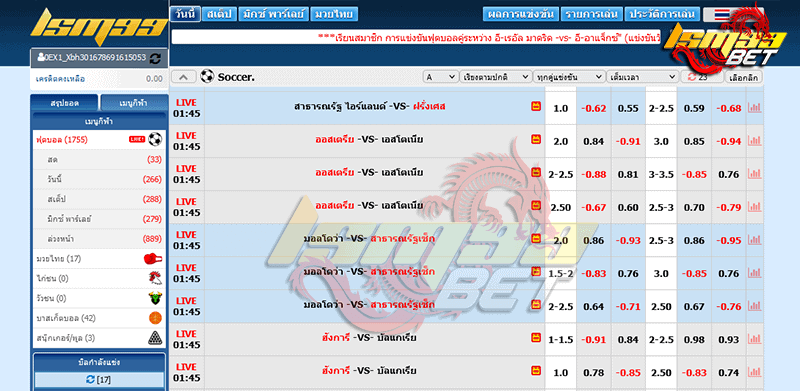Image resolution: width=800 pixels, height=391 pixels.
Task: Pick odds -0.71 in the Moldova row
Action: point(628,307)
